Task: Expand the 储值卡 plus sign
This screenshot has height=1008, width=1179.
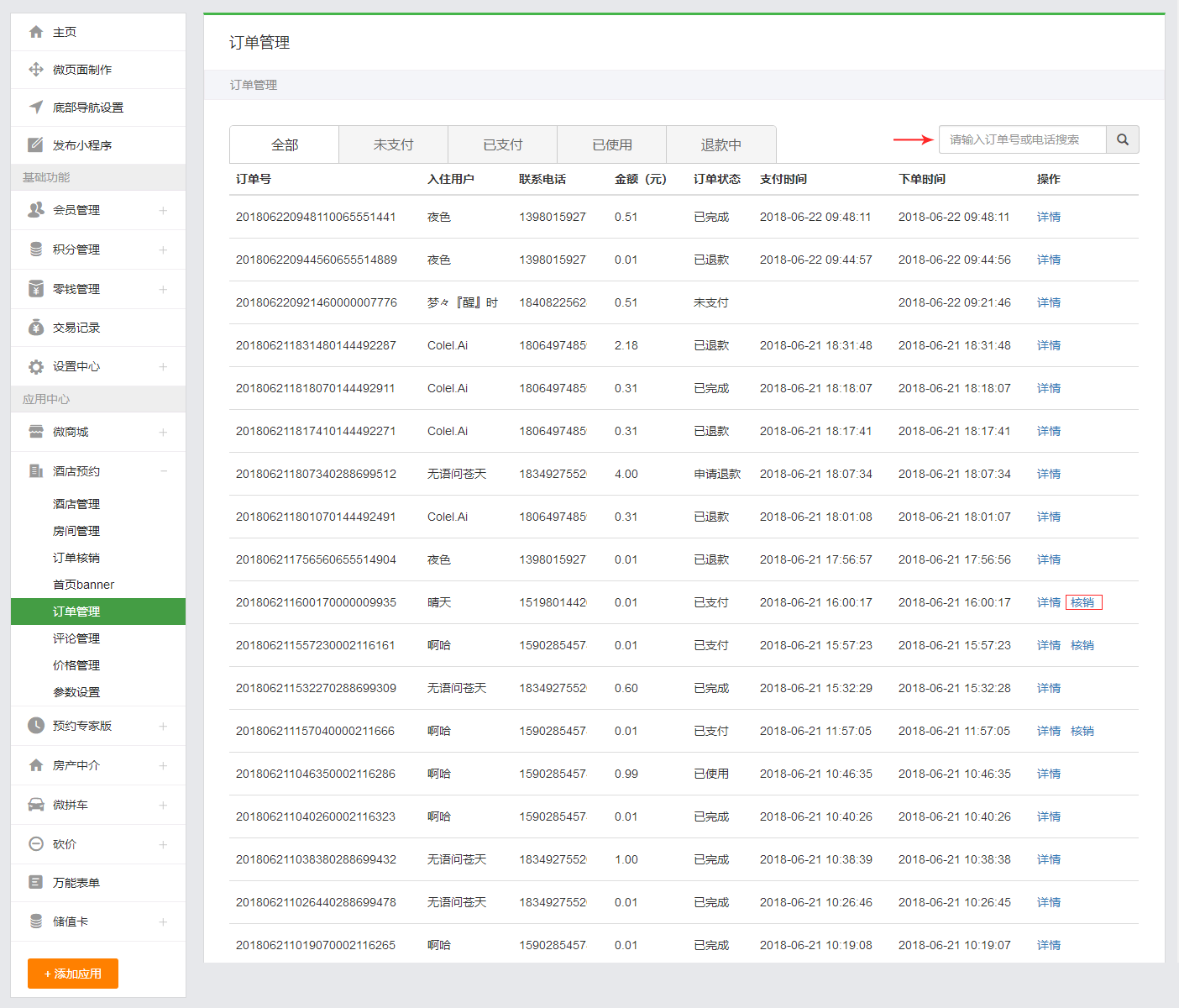Action: (x=163, y=921)
